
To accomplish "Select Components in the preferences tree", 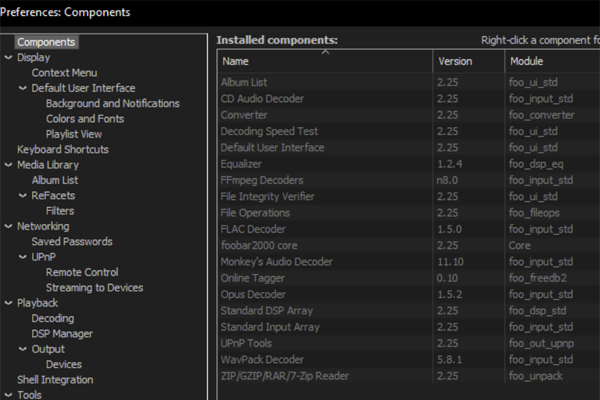I will 46,42.
